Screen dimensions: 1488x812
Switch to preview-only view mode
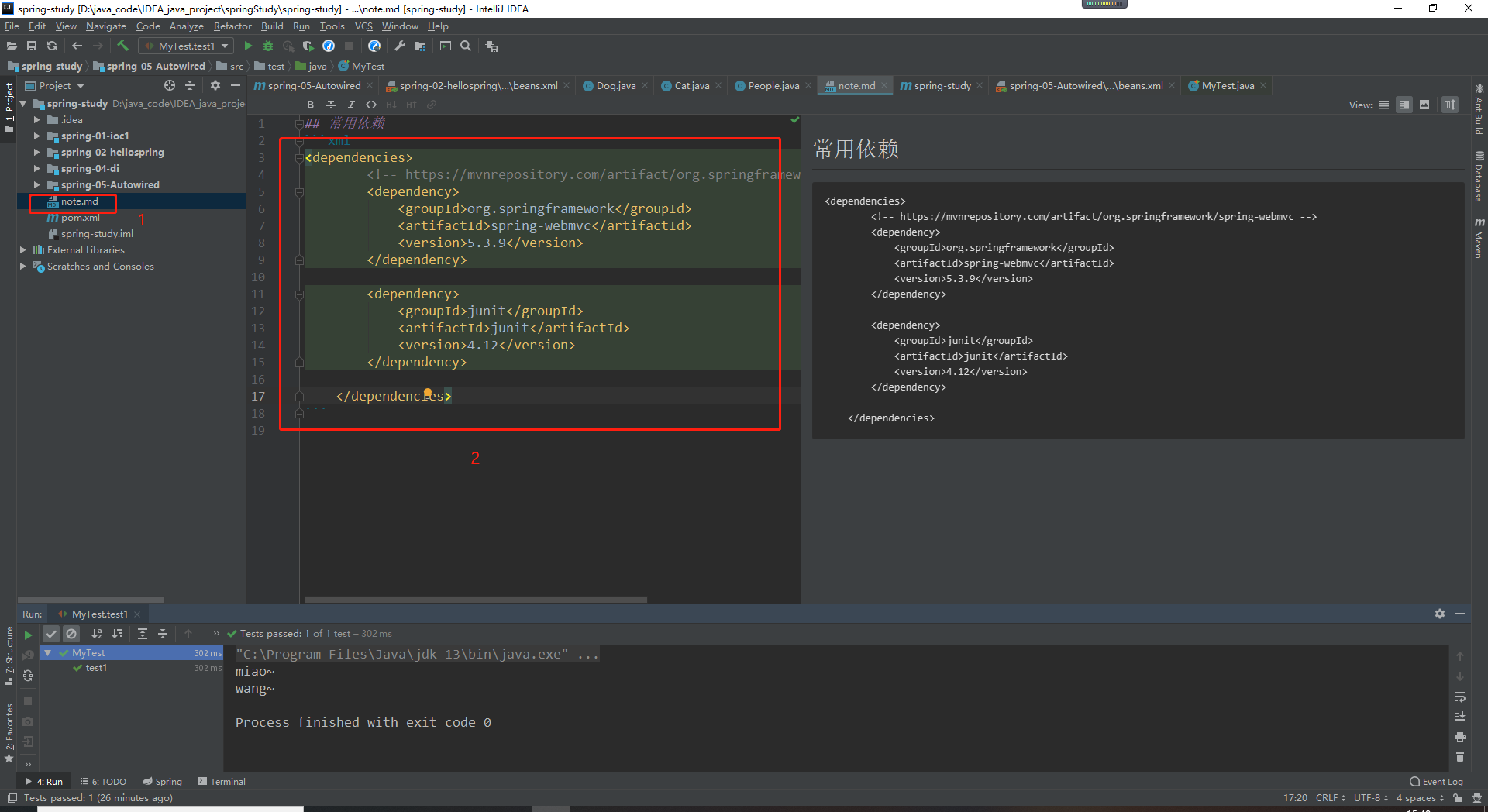(1424, 105)
